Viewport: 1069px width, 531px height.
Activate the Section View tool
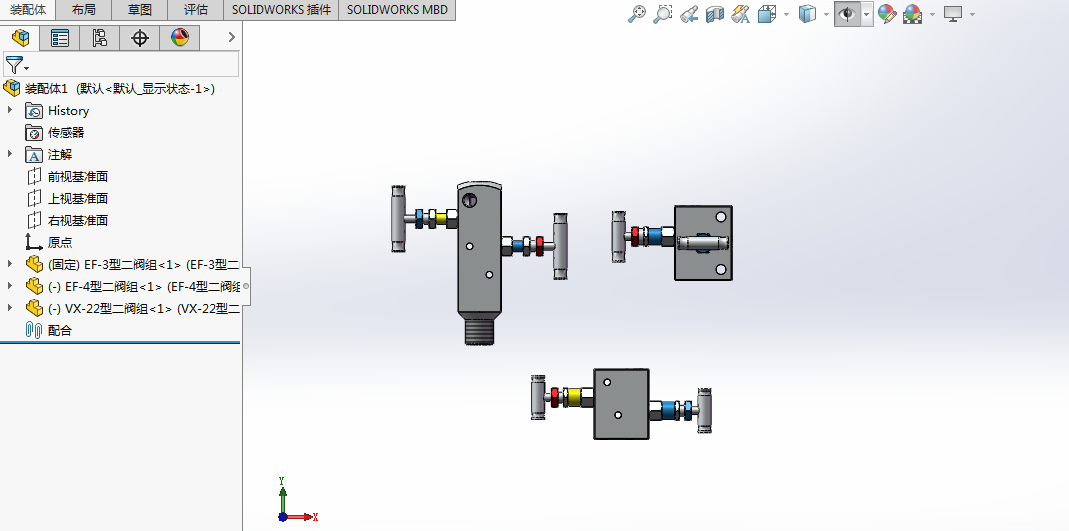coord(714,14)
